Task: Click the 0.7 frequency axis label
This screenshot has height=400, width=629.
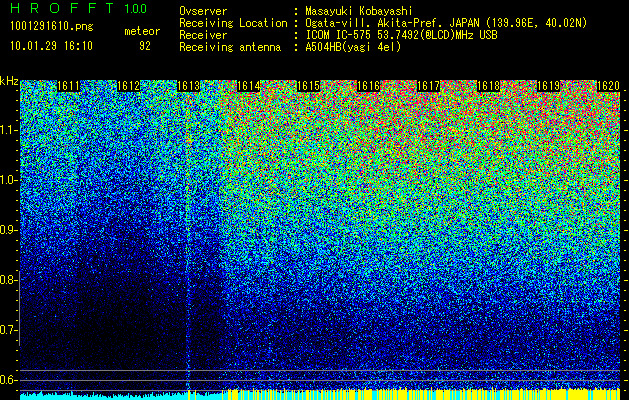Action: [8, 330]
